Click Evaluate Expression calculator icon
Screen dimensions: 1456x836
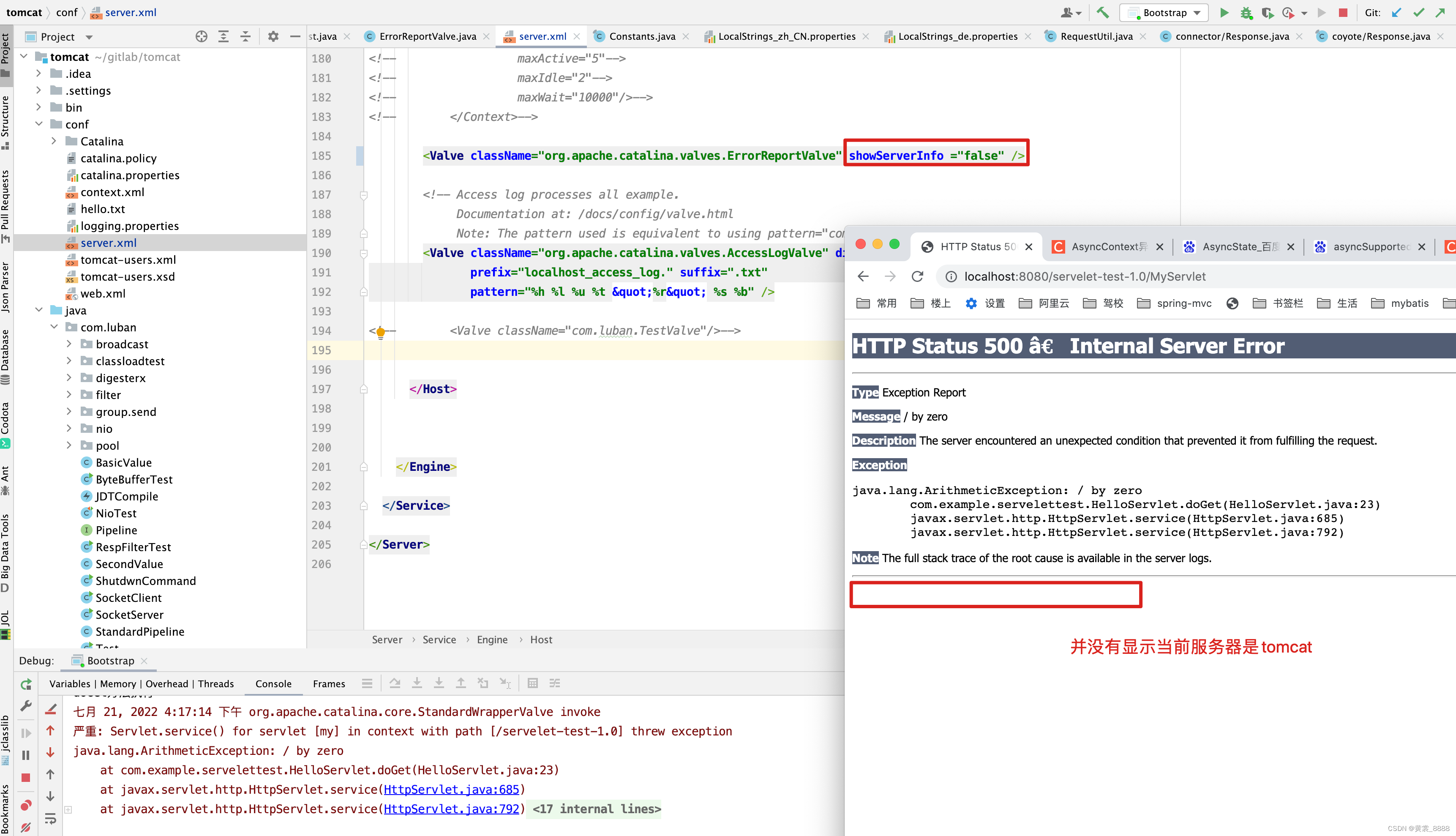pos(532,683)
